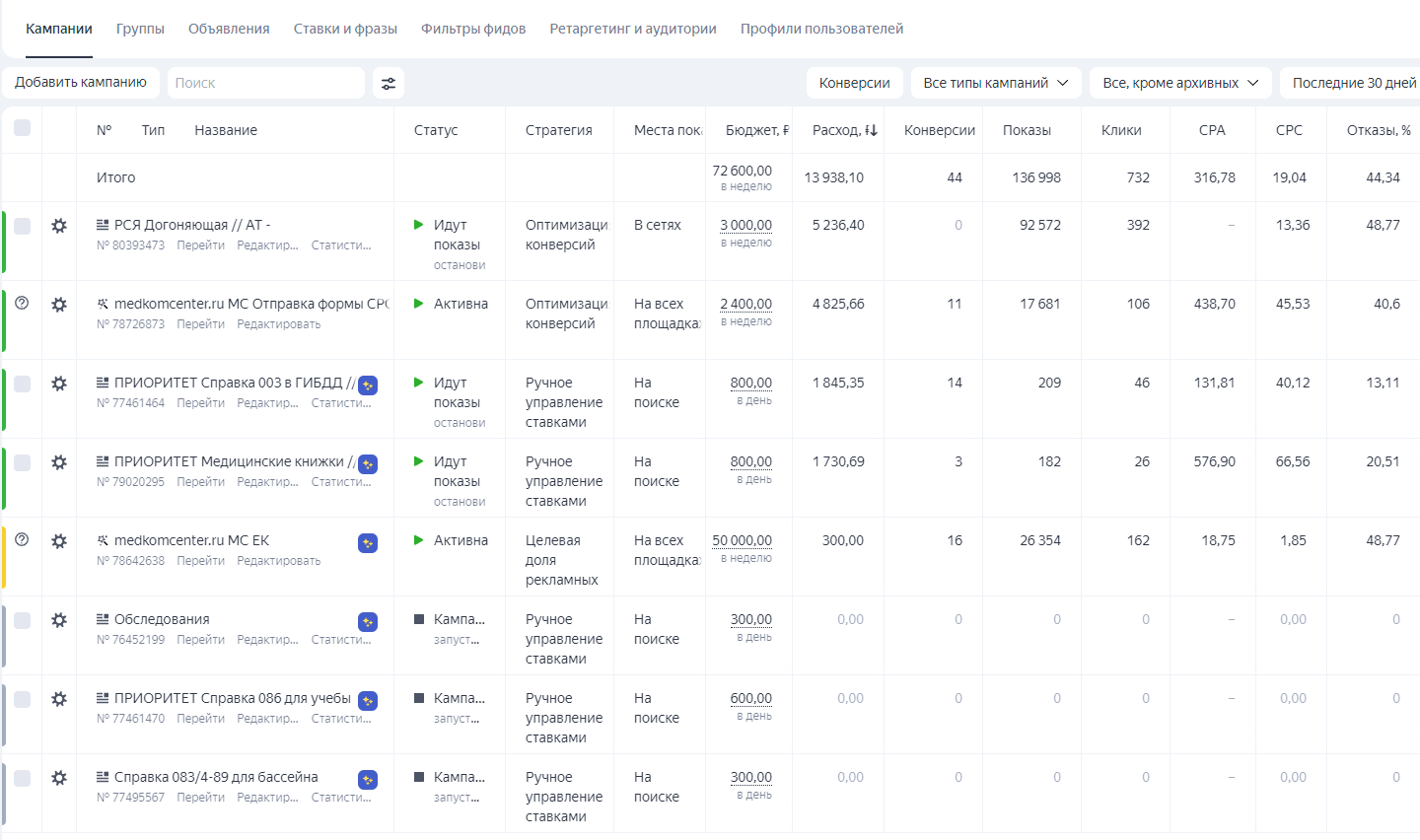Click Добавить кампанию button

(81, 83)
